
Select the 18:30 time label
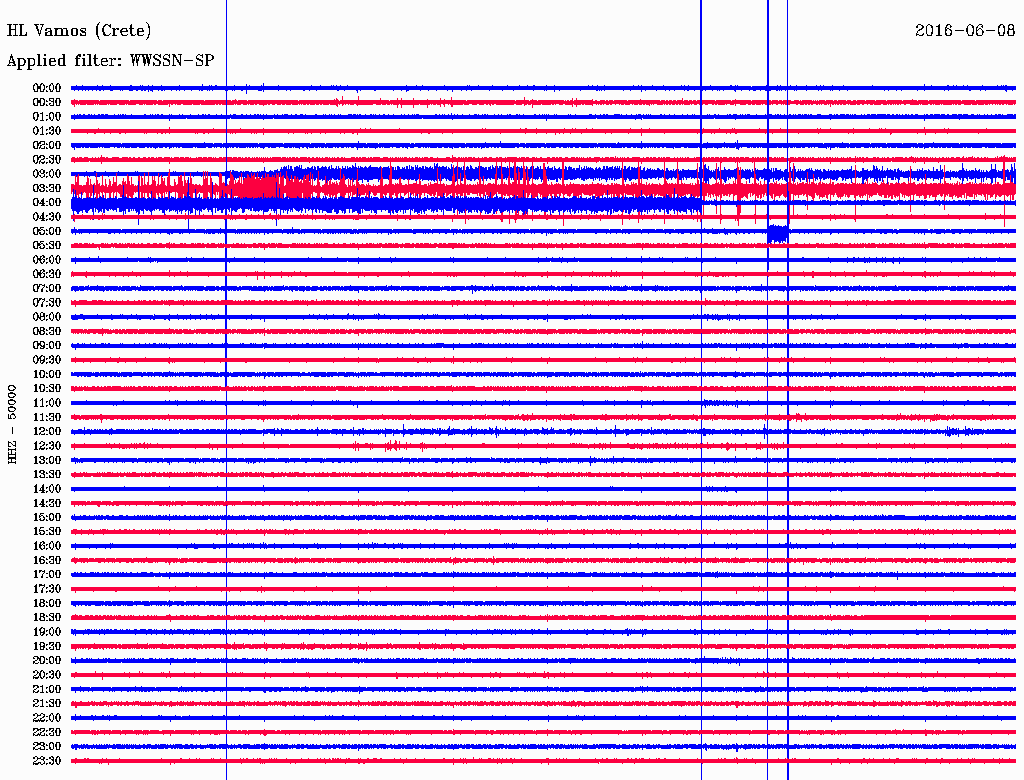point(47,617)
